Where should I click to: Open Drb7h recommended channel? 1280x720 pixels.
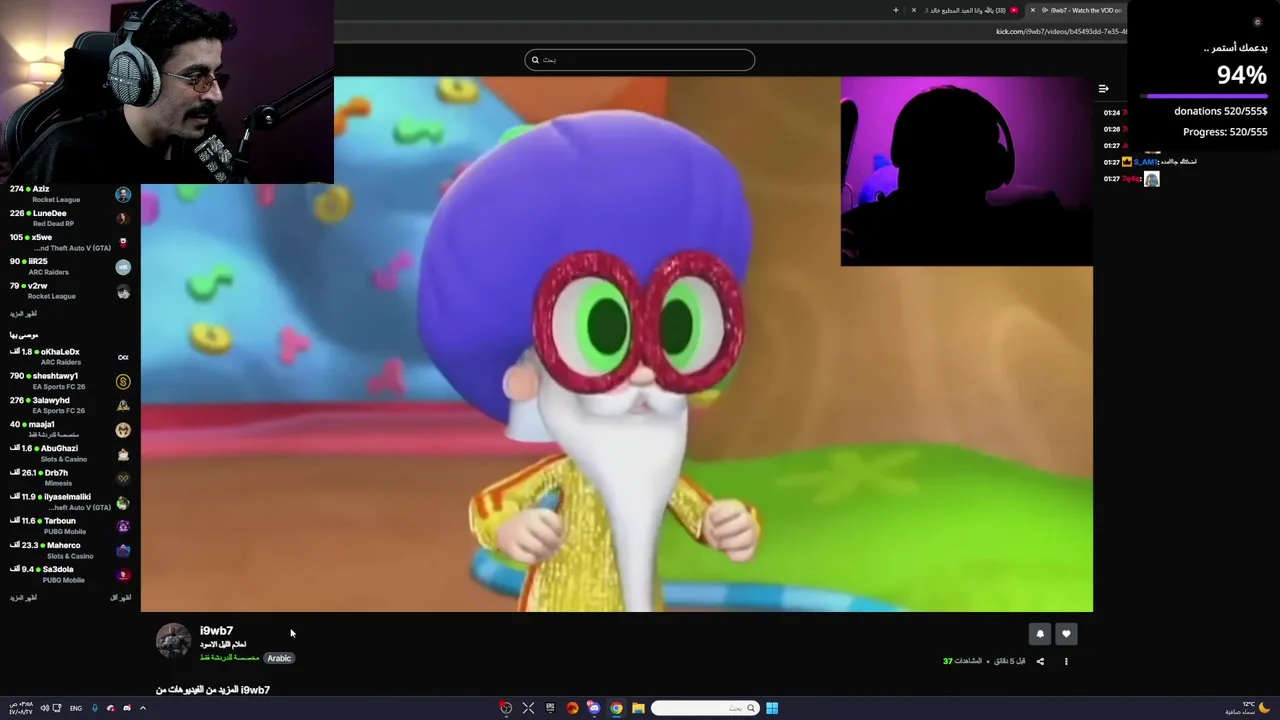pyautogui.click(x=70, y=478)
